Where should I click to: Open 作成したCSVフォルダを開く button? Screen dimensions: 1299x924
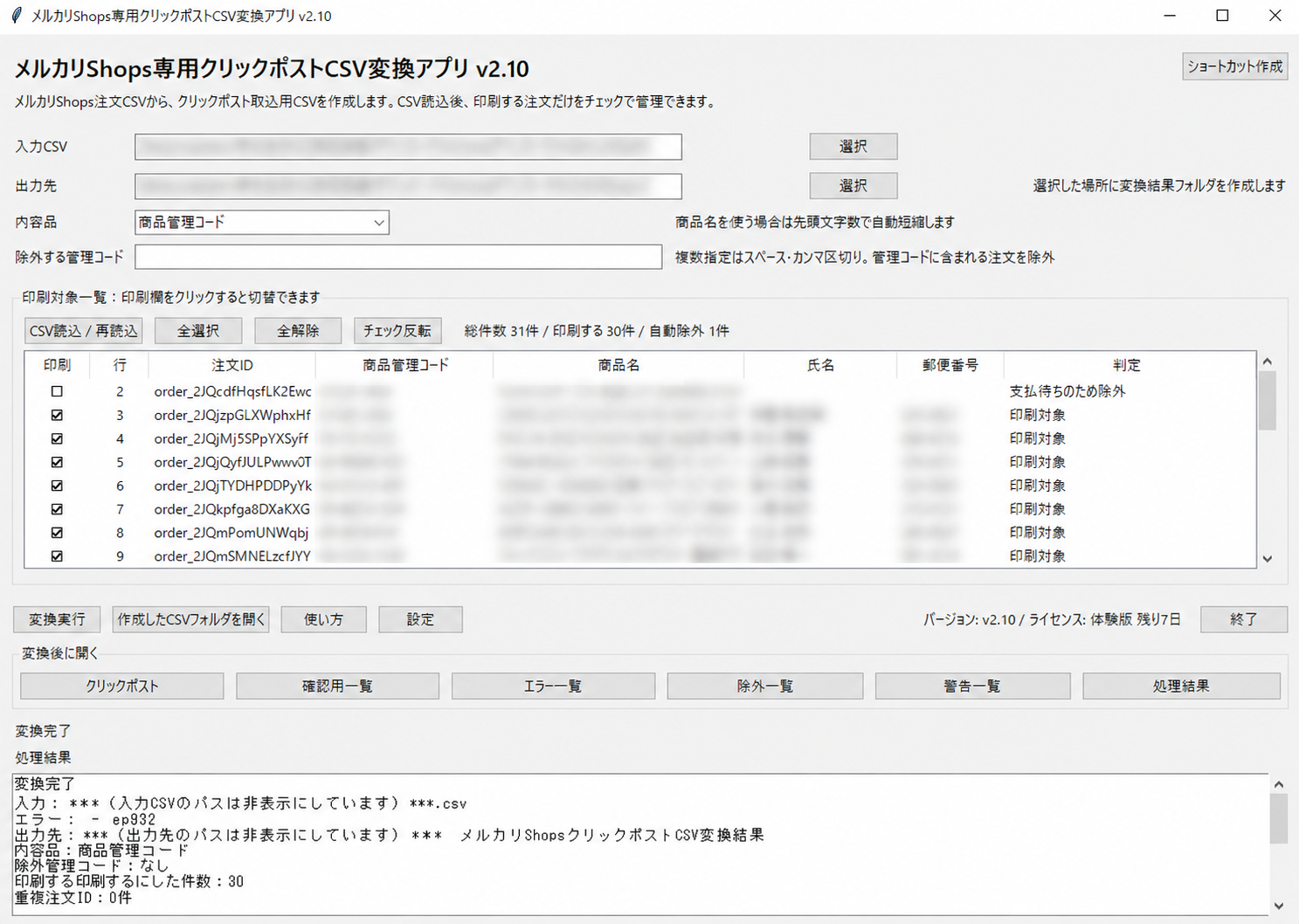point(190,619)
